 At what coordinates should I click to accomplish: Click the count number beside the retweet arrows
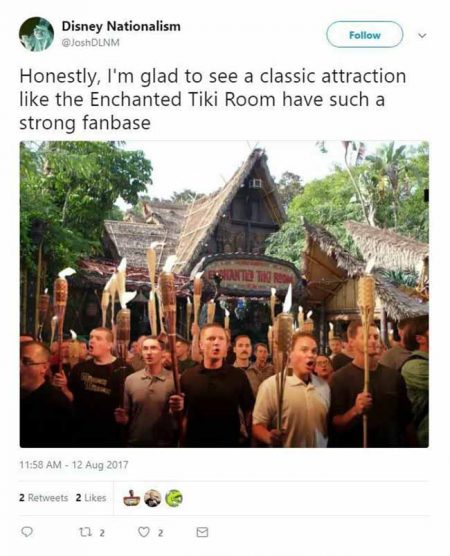pos(102,533)
